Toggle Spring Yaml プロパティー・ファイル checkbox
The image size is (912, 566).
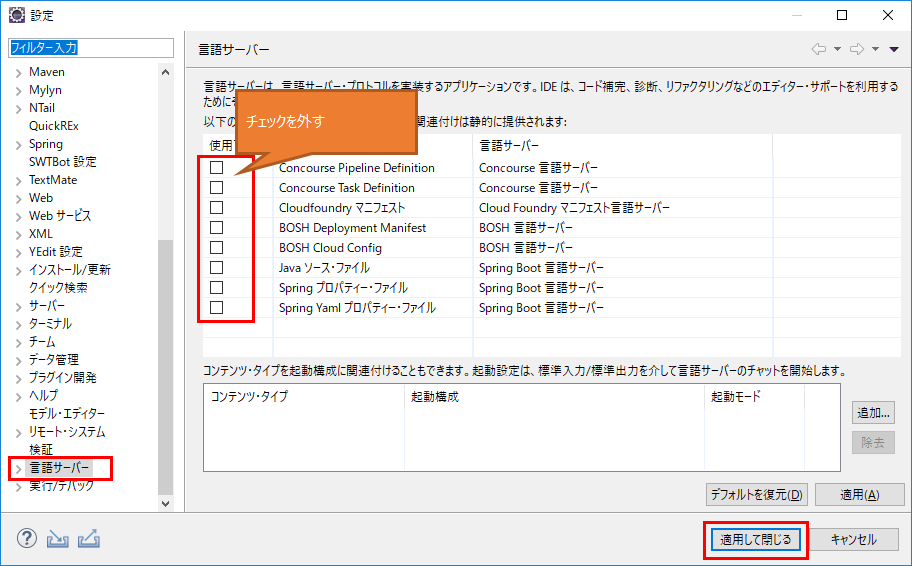click(x=216, y=307)
